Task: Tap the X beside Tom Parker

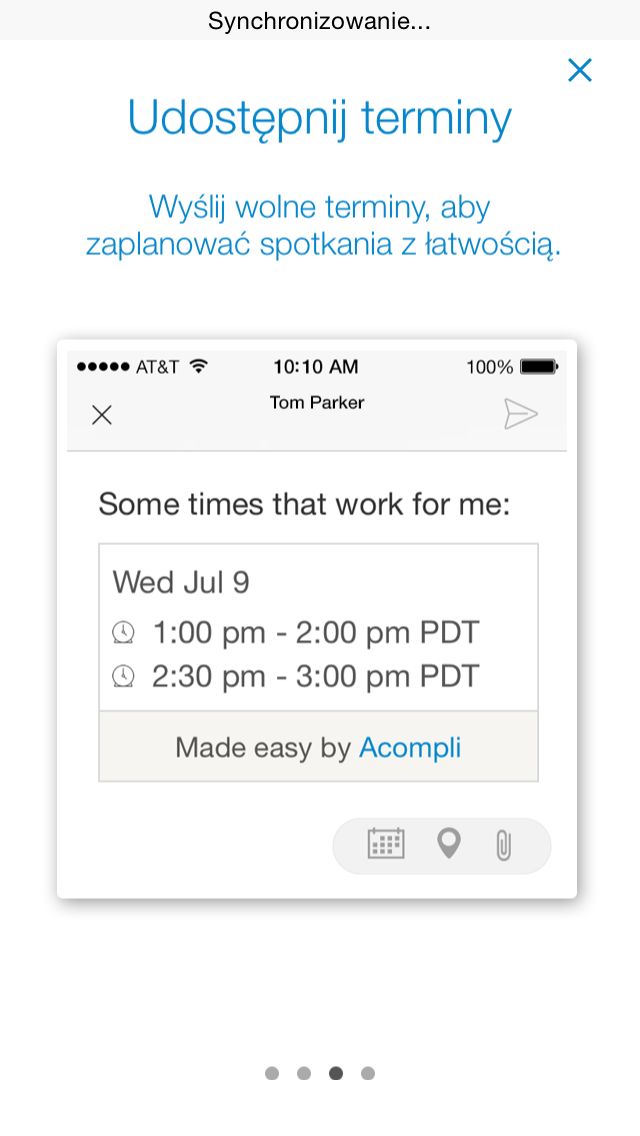Action: [x=102, y=415]
